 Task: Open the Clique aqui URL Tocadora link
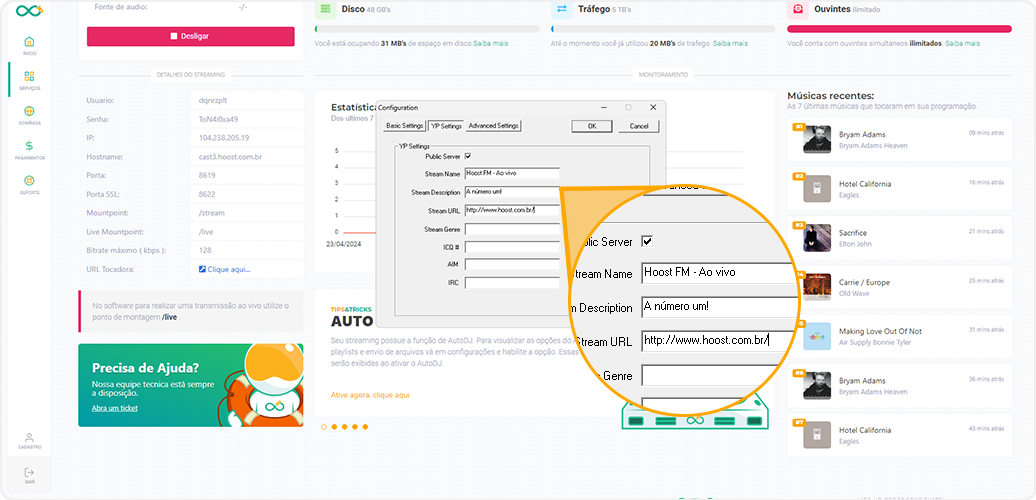point(229,269)
